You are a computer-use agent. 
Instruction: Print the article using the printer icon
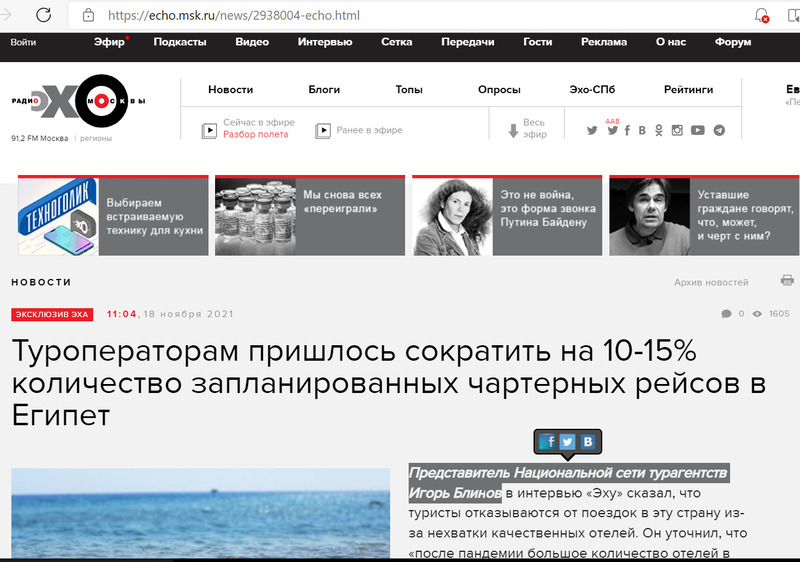coord(787,280)
